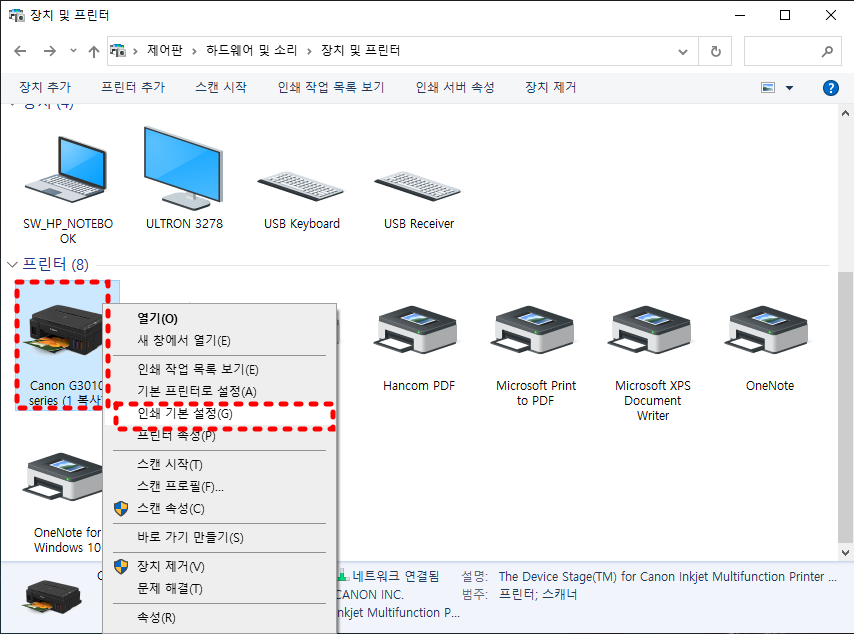This screenshot has height=634, width=854.
Task: Click 제어판 in the breadcrumb path
Action: coord(165,51)
